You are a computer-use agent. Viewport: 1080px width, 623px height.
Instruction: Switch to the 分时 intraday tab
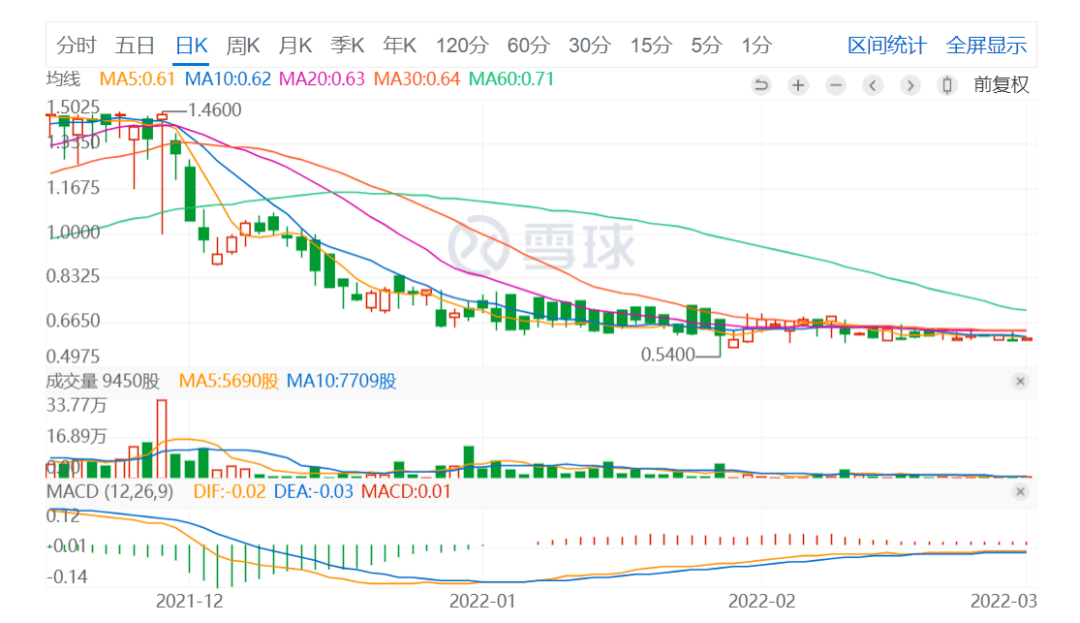pyautogui.click(x=76, y=45)
